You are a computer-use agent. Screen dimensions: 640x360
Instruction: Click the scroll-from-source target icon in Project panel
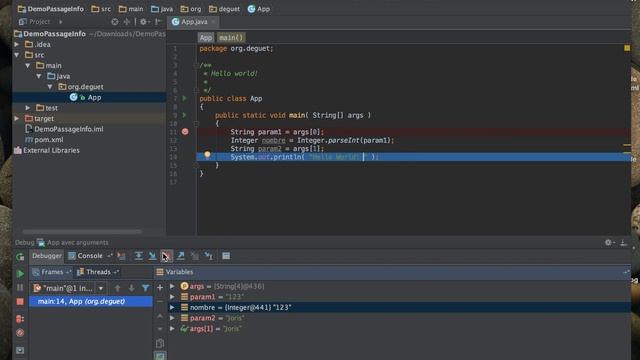115,22
